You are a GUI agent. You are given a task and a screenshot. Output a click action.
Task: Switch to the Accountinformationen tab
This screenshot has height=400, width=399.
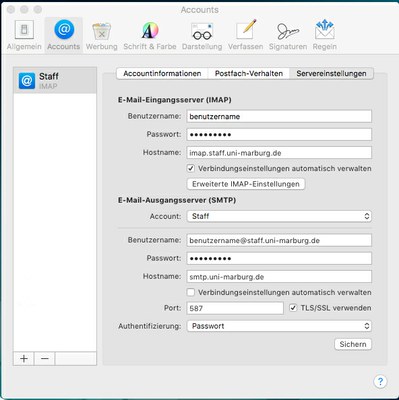pyautogui.click(x=162, y=73)
